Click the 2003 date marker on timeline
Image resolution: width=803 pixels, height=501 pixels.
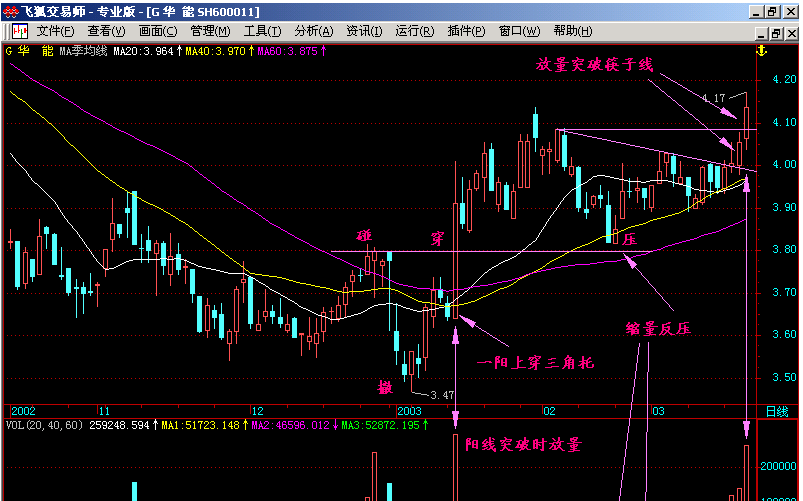409,411
